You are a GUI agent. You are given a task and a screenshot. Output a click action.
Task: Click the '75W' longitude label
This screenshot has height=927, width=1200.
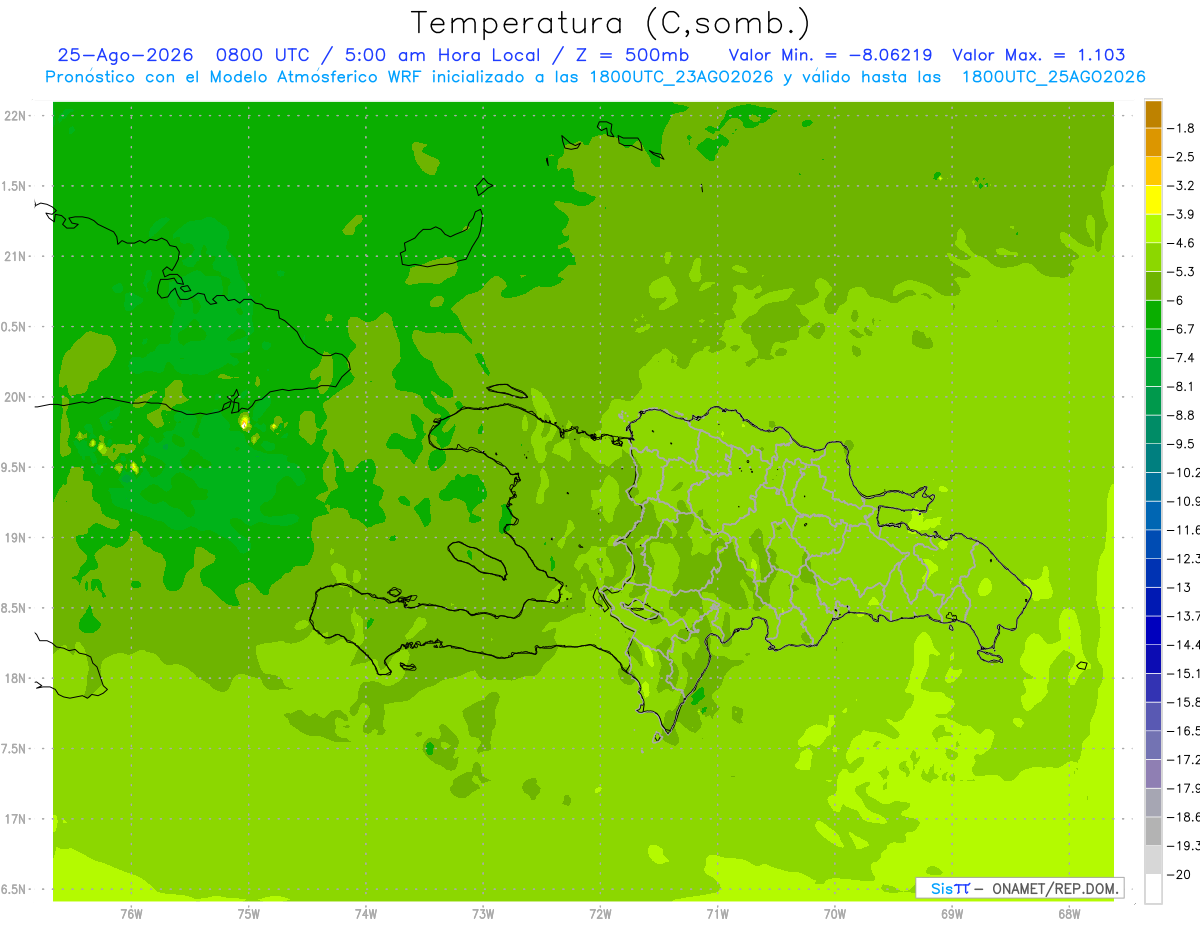click(248, 913)
